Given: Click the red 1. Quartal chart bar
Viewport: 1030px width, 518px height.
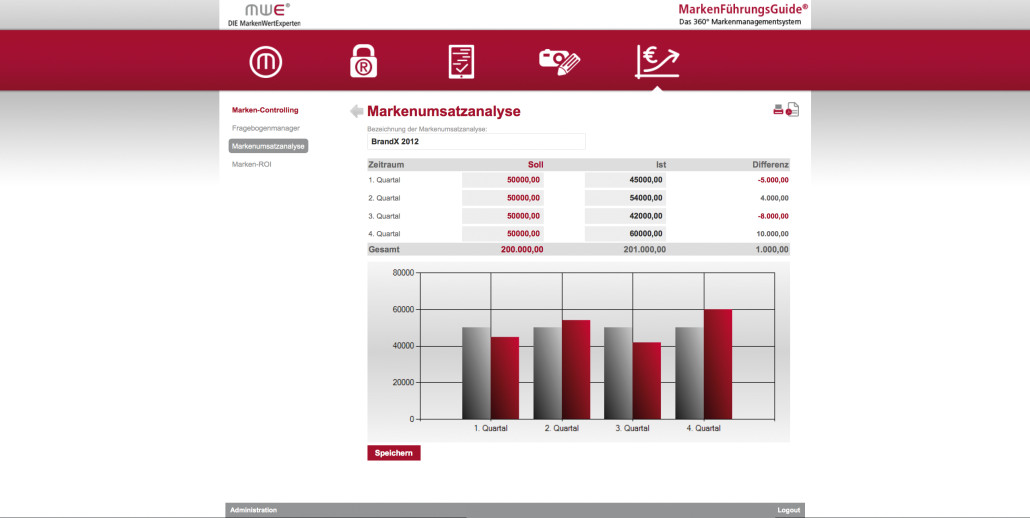Looking at the screenshot, I should point(505,378).
